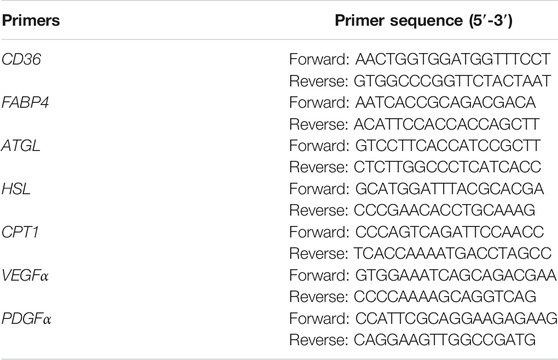Click FABP4 reverse sequence ACATTCCACCACCAGCTT
Screen dimensions: 558x360
coord(446,124)
